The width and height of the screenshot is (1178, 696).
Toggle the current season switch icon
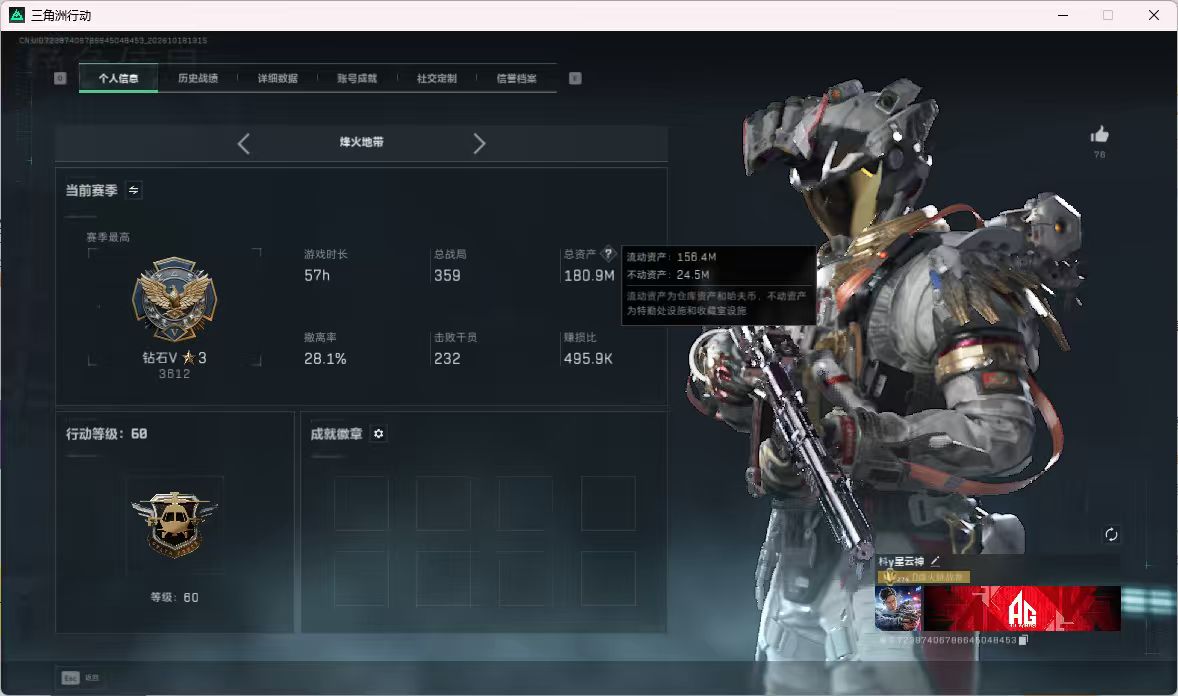134,190
